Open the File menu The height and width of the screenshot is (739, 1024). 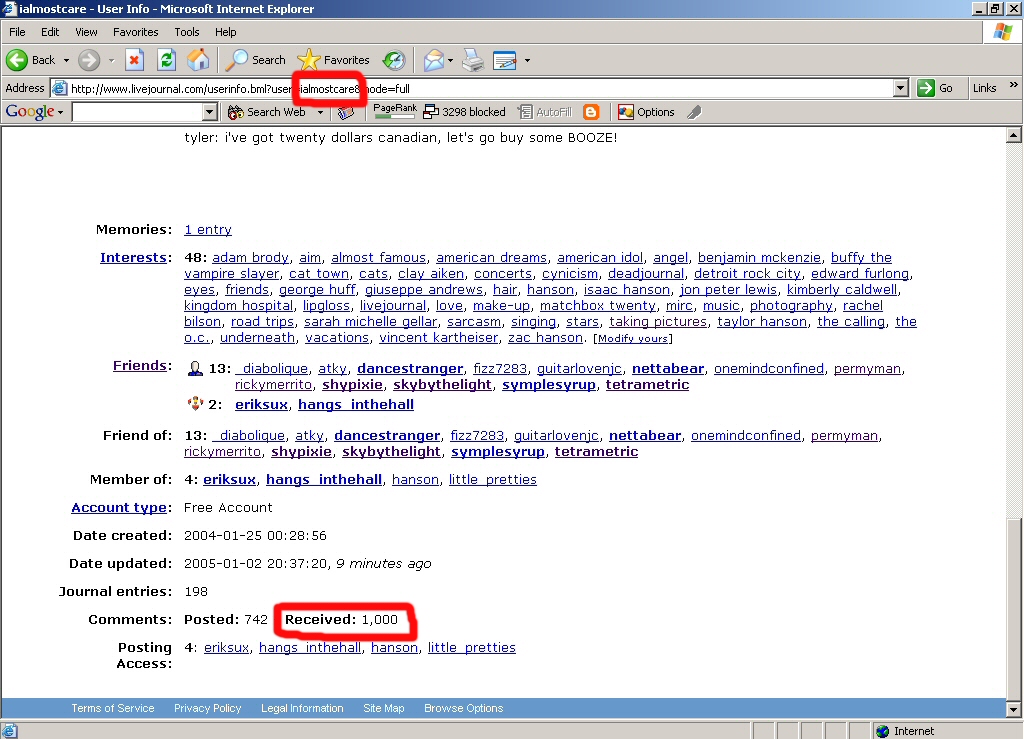click(x=17, y=32)
